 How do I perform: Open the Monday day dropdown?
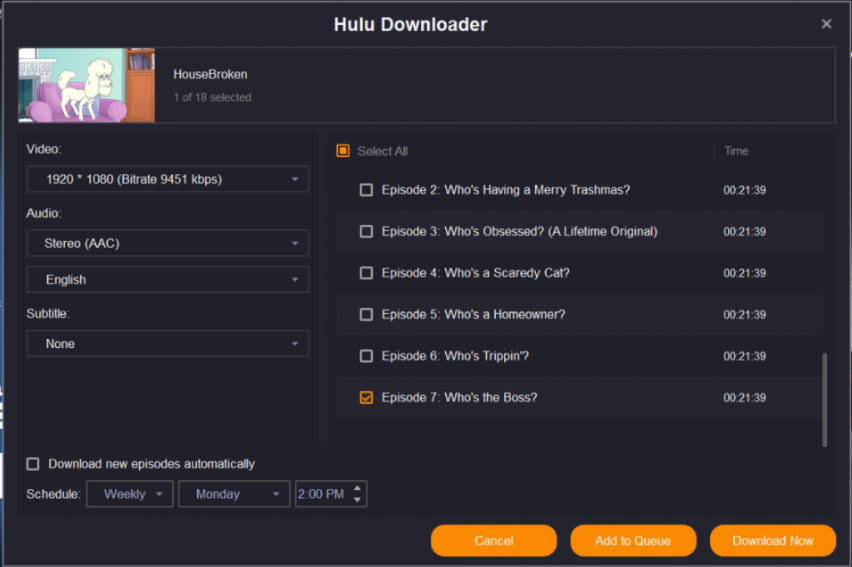click(234, 494)
